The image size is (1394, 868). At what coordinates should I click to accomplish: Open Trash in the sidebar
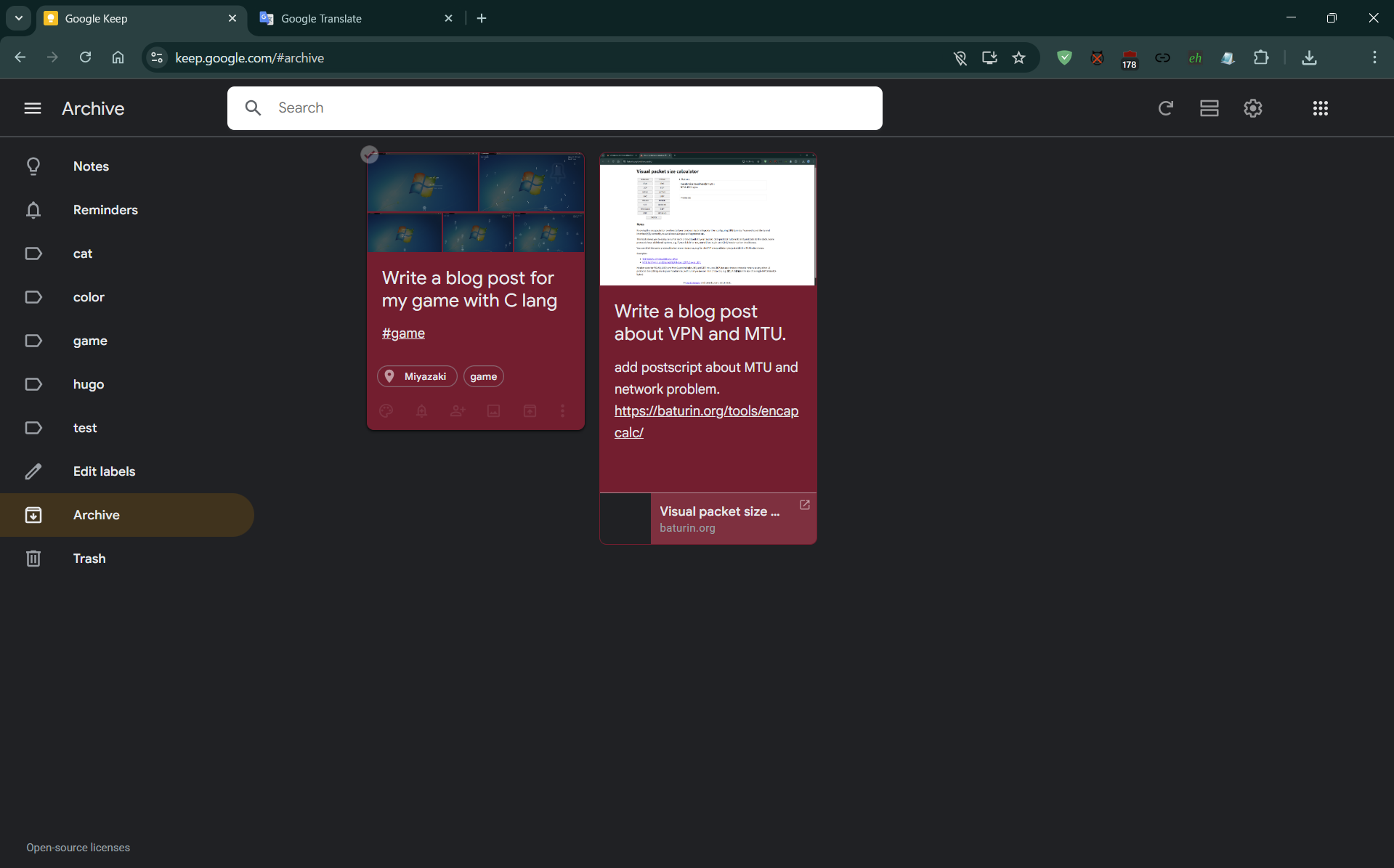(x=89, y=559)
